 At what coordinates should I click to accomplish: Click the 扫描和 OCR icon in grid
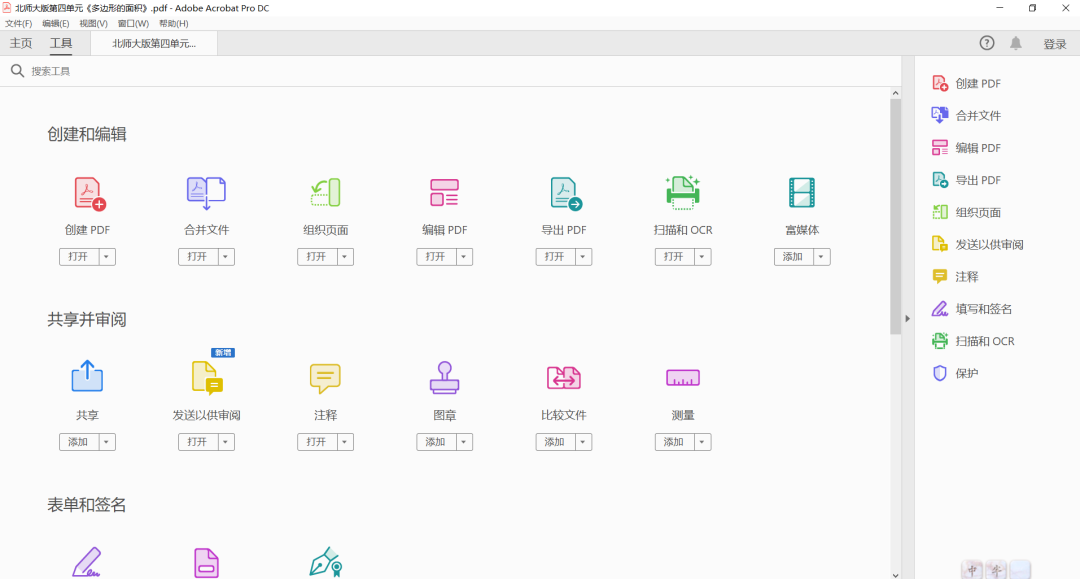(x=683, y=193)
